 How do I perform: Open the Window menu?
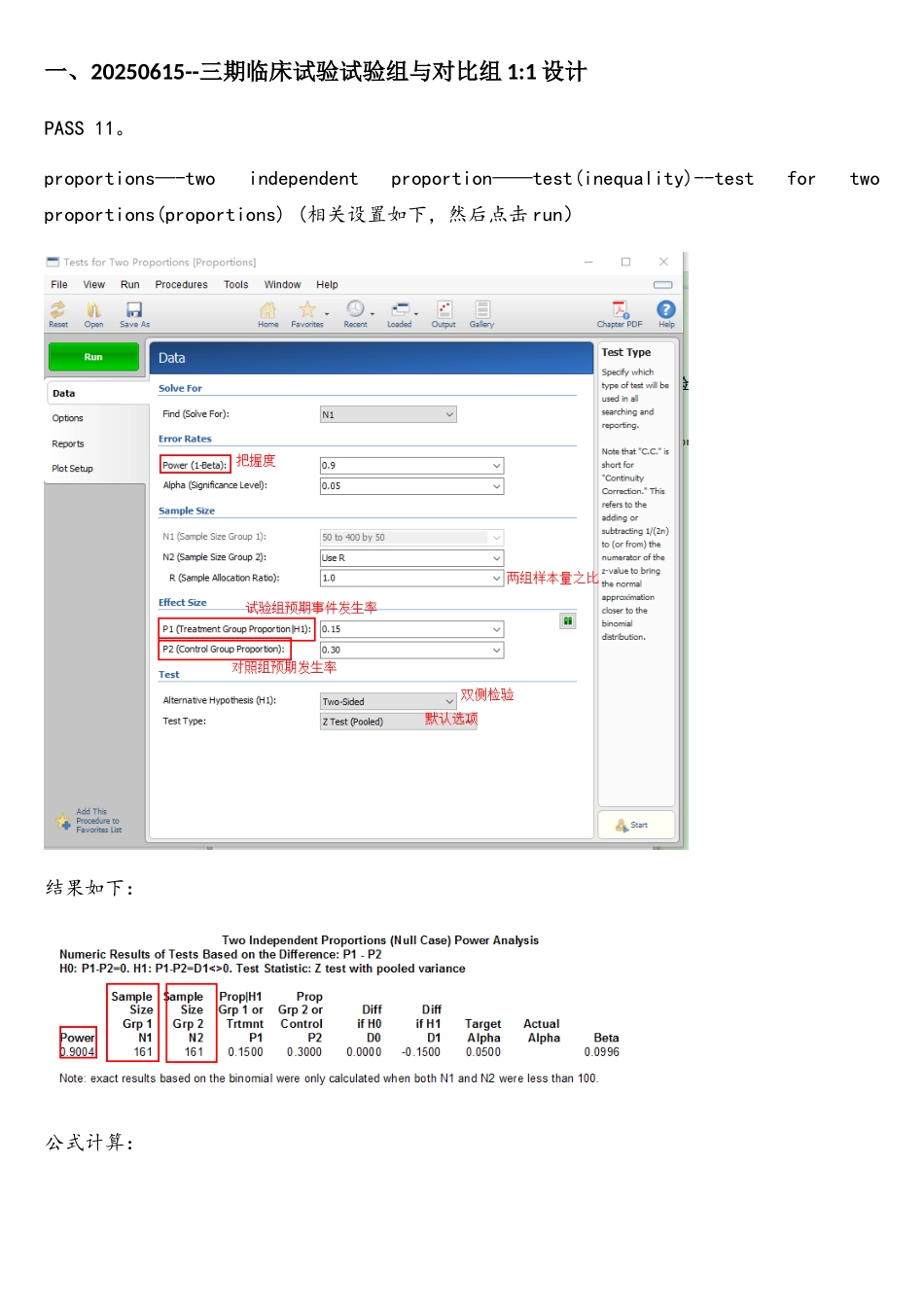283,285
